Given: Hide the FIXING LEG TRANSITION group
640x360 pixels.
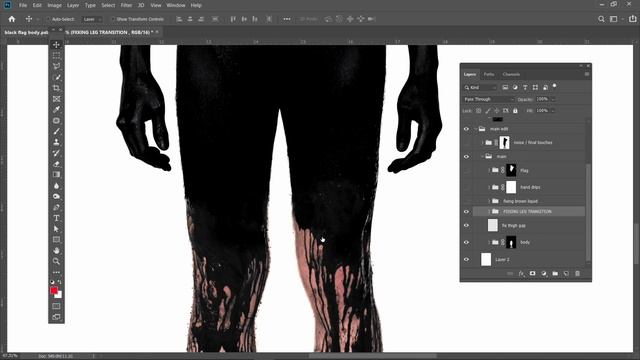Looking at the screenshot, I should [x=467, y=211].
